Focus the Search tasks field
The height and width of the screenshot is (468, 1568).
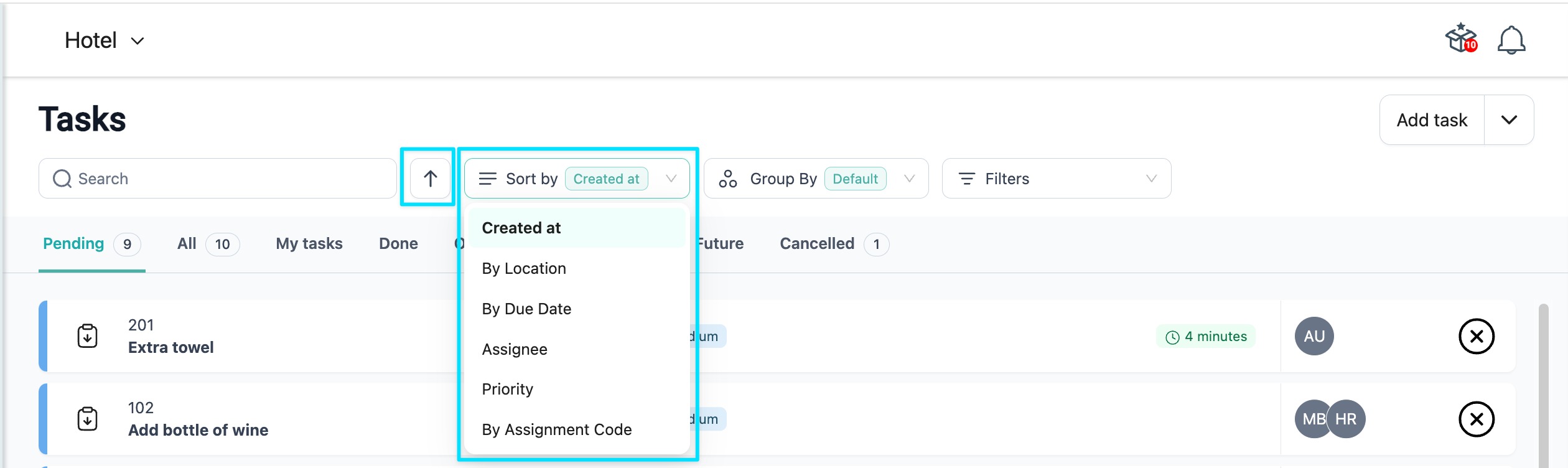point(218,179)
